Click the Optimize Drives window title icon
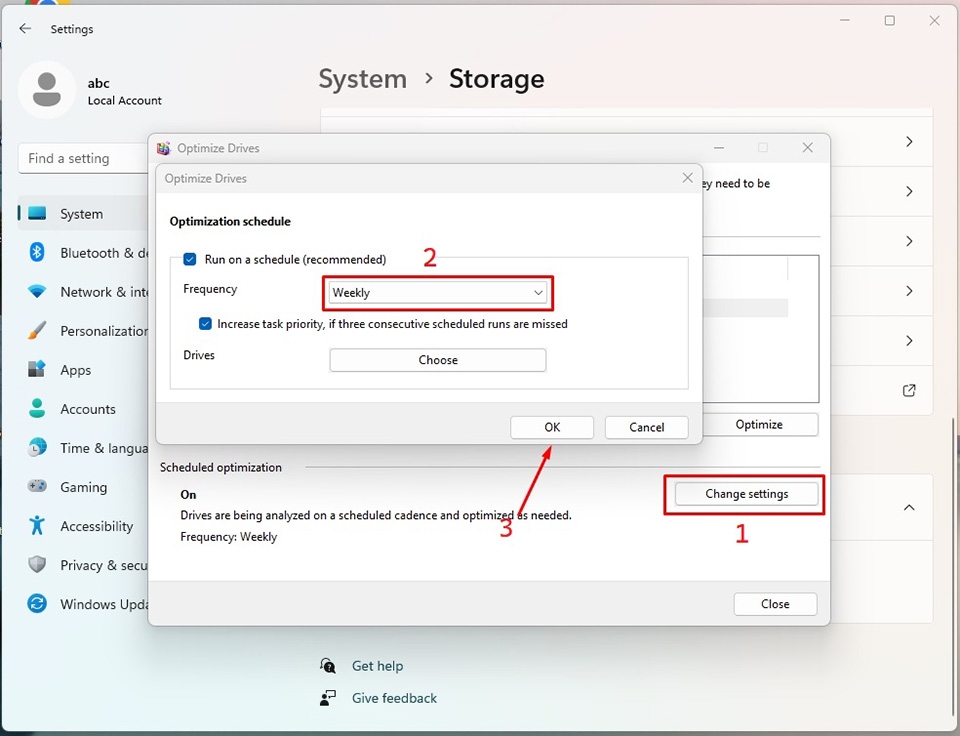Viewport: 960px width, 736px height. [x=163, y=148]
